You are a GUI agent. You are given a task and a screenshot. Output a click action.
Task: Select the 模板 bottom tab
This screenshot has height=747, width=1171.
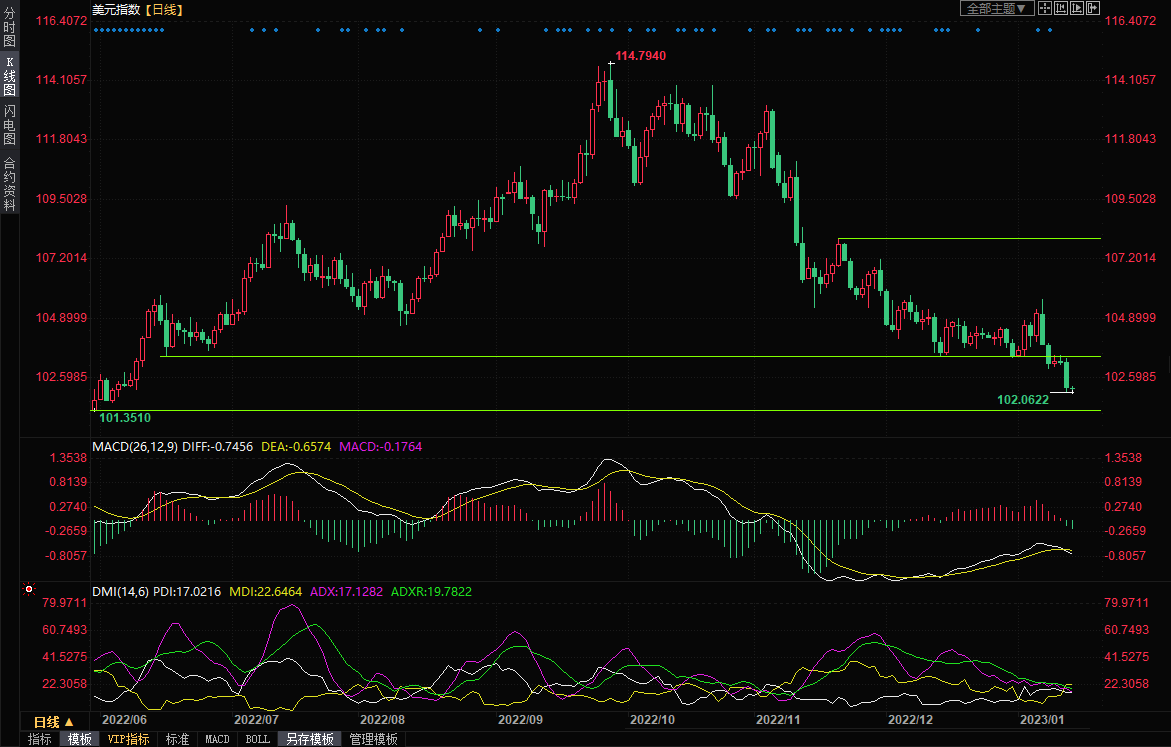pyautogui.click(x=79, y=739)
